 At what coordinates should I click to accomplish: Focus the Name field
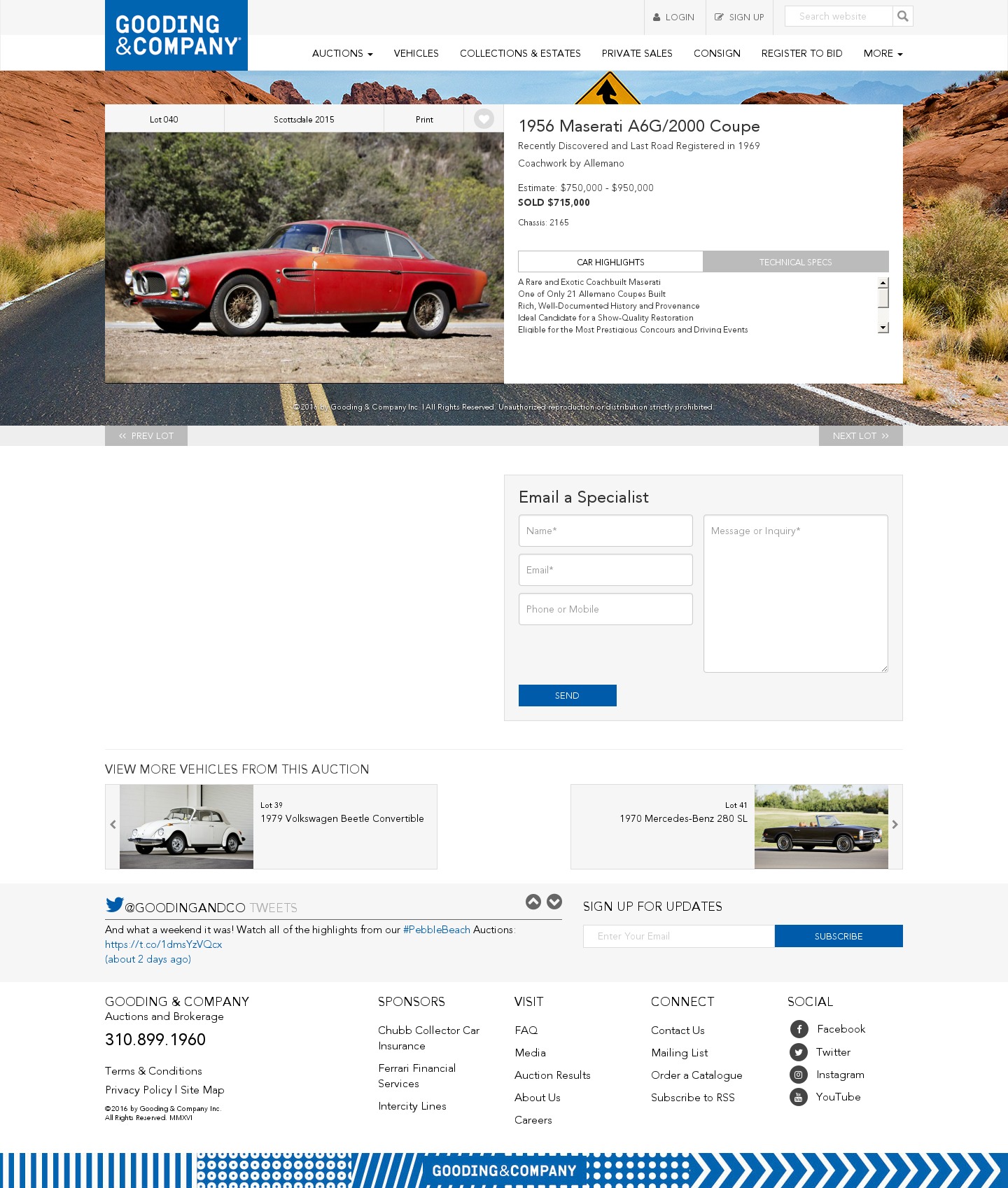pyautogui.click(x=605, y=531)
